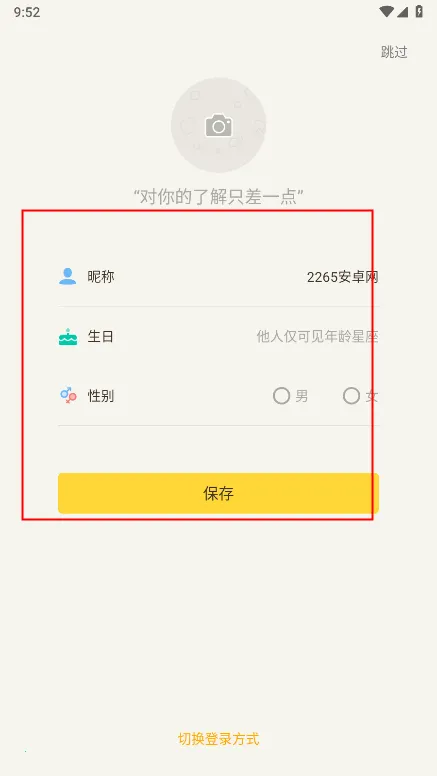Open the 生日 date picker field
The image size is (437, 776).
click(x=218, y=337)
